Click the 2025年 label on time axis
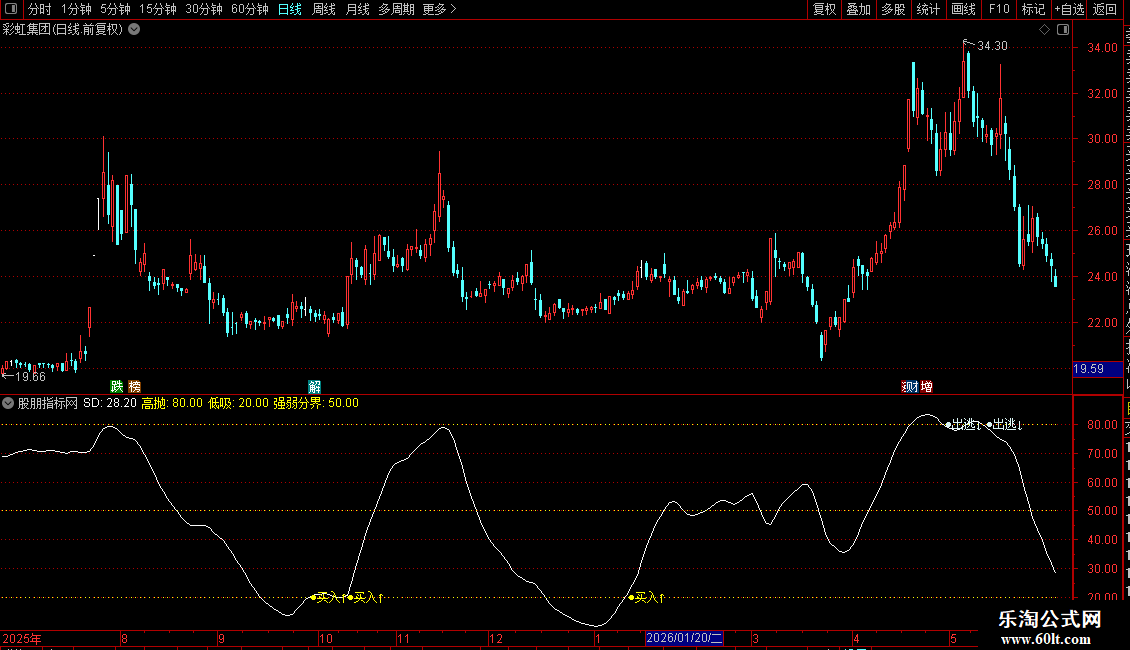The height and width of the screenshot is (650, 1130). pyautogui.click(x=22, y=638)
